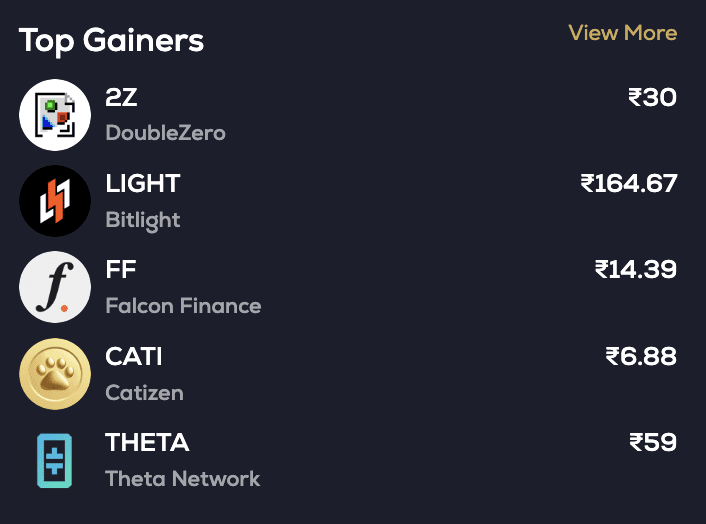
Task: Select the FF ticker name
Action: tap(121, 269)
